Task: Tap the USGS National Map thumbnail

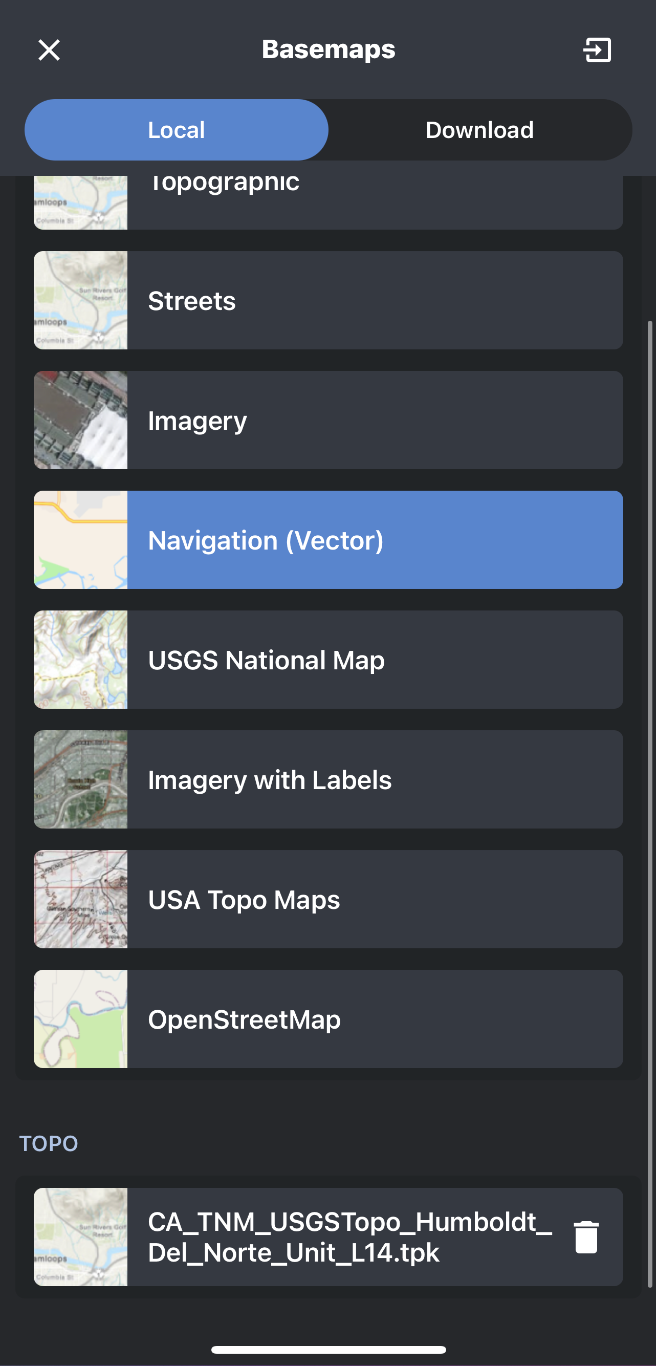Action: pos(81,661)
